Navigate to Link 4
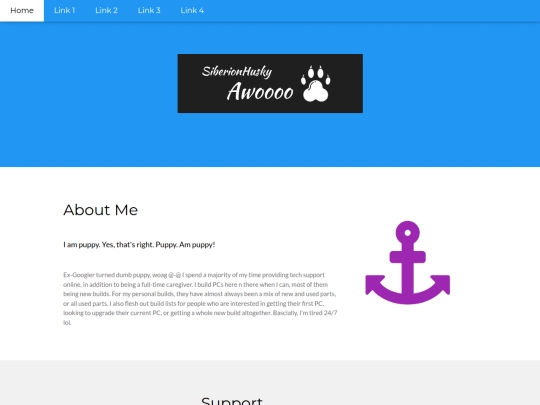 [192, 11]
